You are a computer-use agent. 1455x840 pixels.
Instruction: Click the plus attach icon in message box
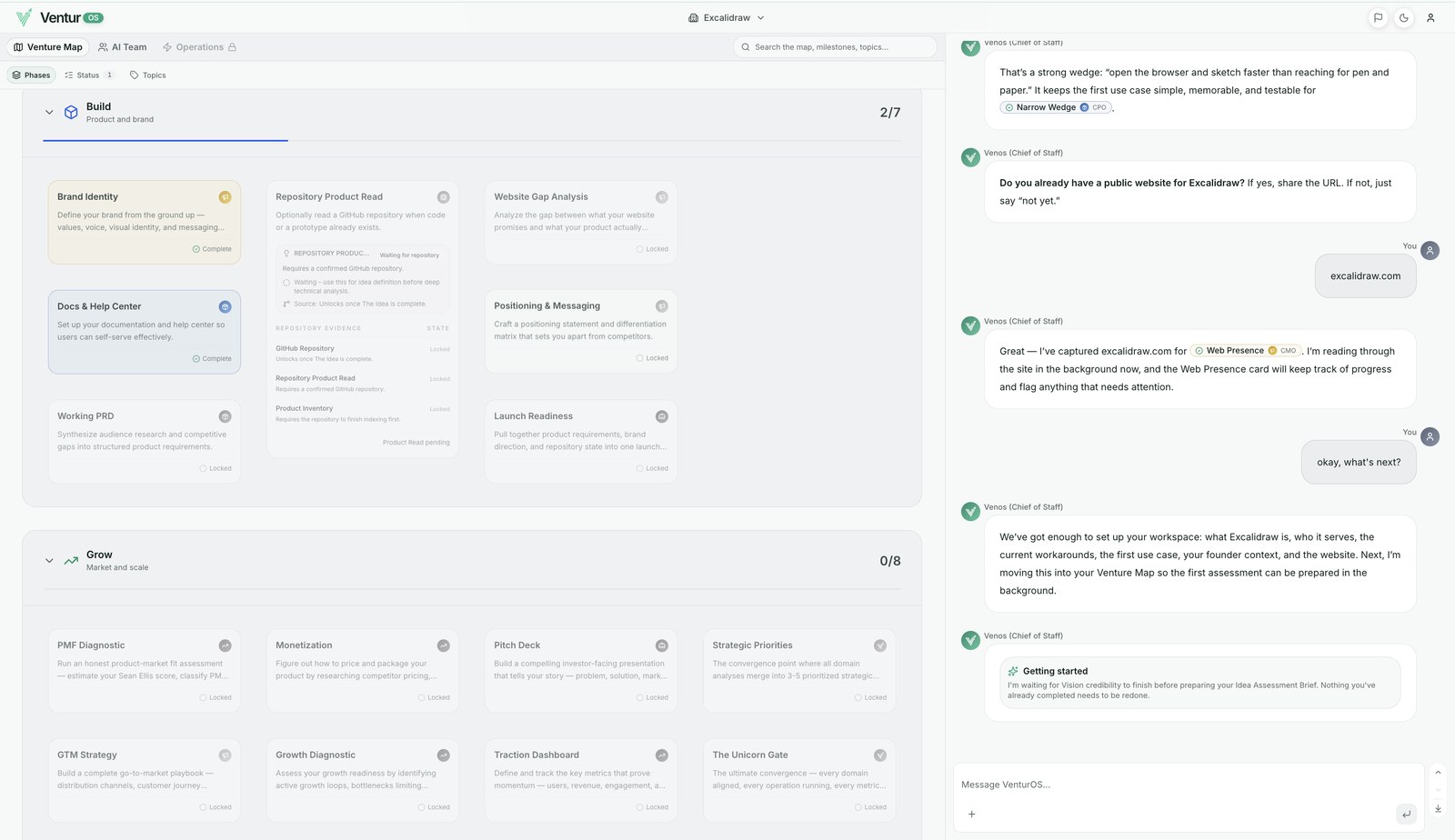(971, 814)
